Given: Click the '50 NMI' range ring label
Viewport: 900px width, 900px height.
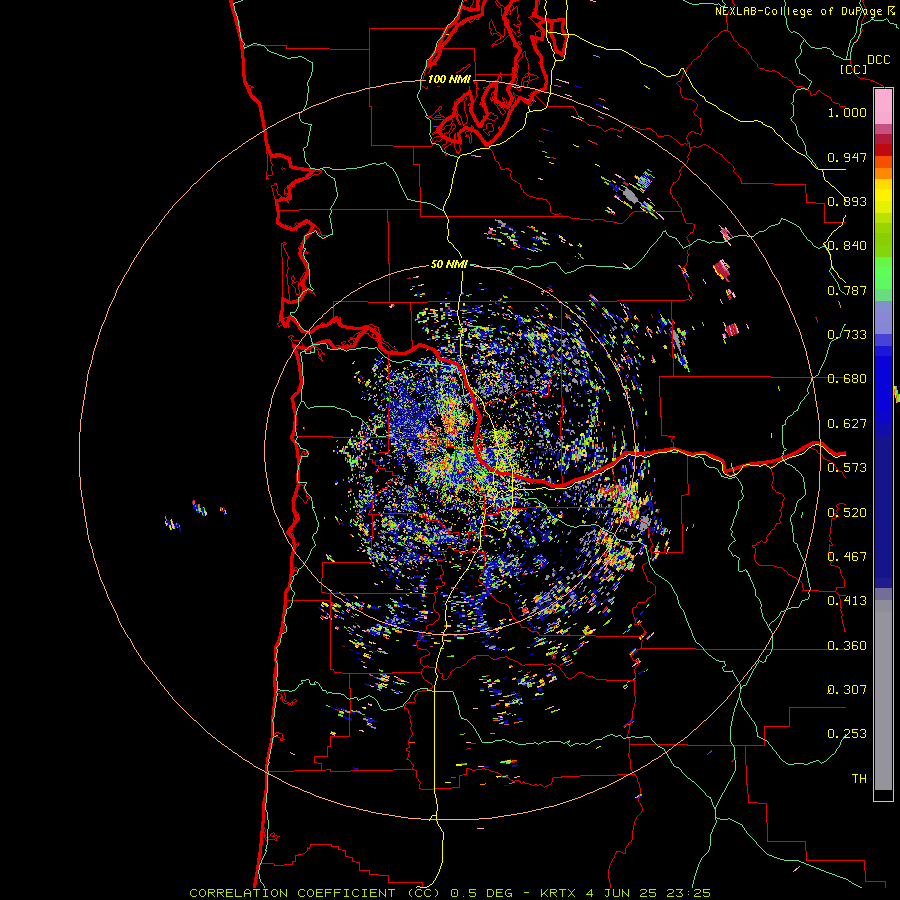Looking at the screenshot, I should (449, 264).
